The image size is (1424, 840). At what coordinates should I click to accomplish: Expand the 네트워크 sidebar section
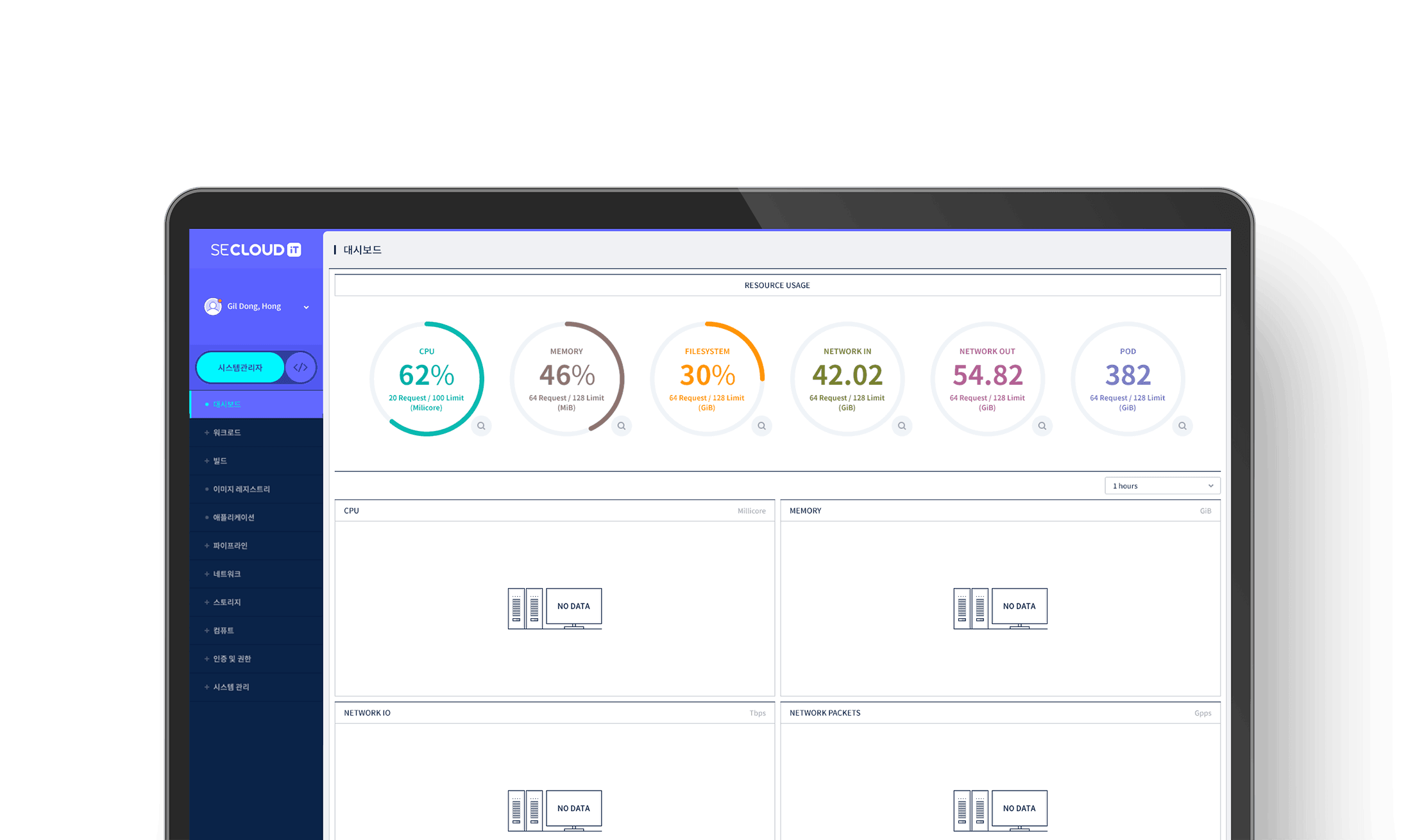[x=257, y=574]
